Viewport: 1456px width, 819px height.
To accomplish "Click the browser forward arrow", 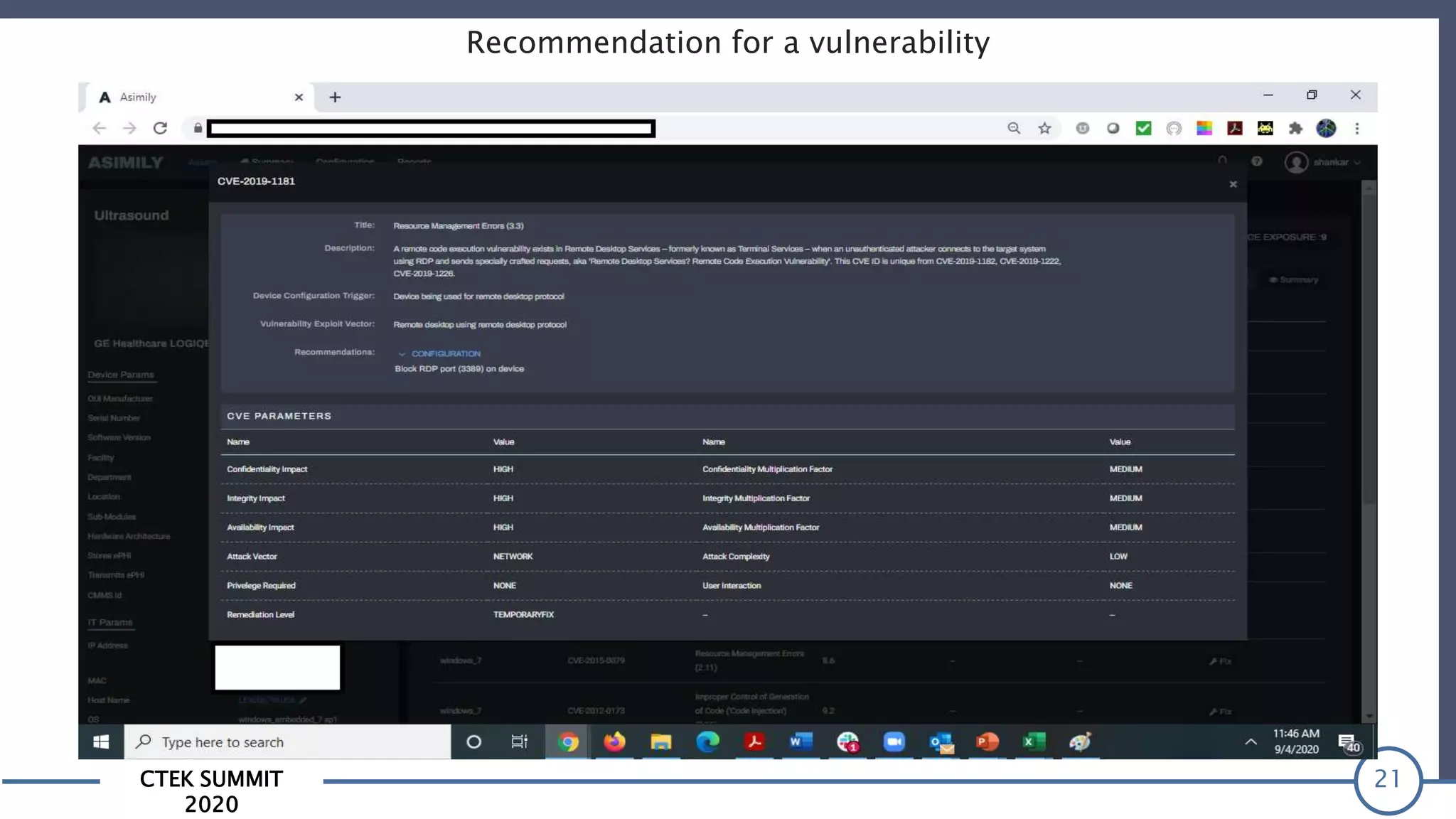I will (x=129, y=128).
